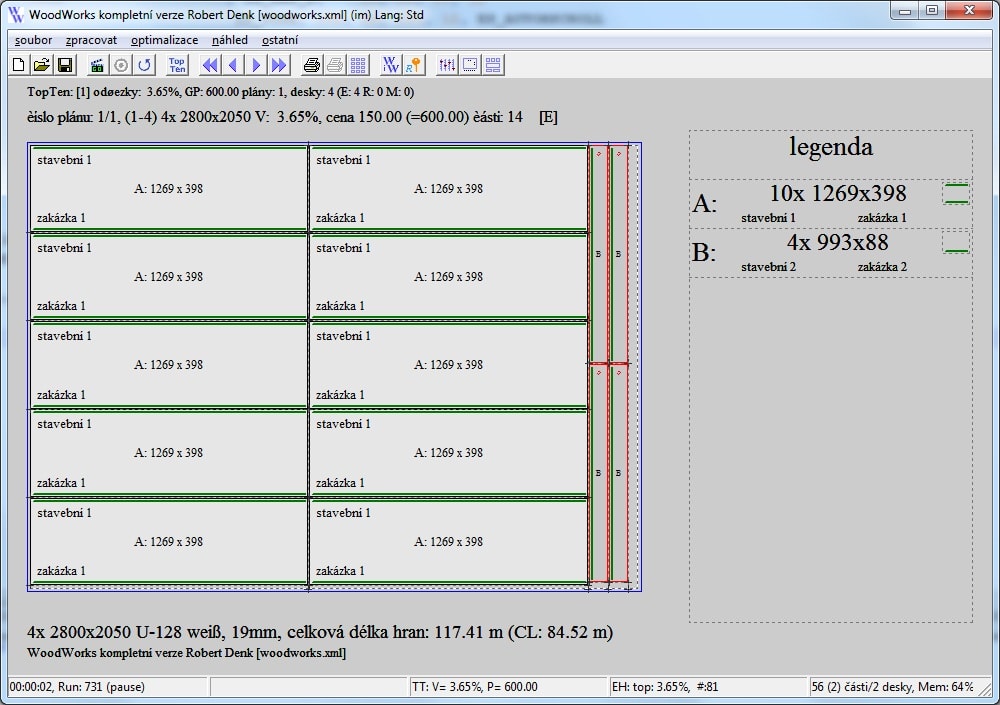The width and height of the screenshot is (1000, 705).
Task: Open the soubor menu
Action: click(x=33, y=40)
